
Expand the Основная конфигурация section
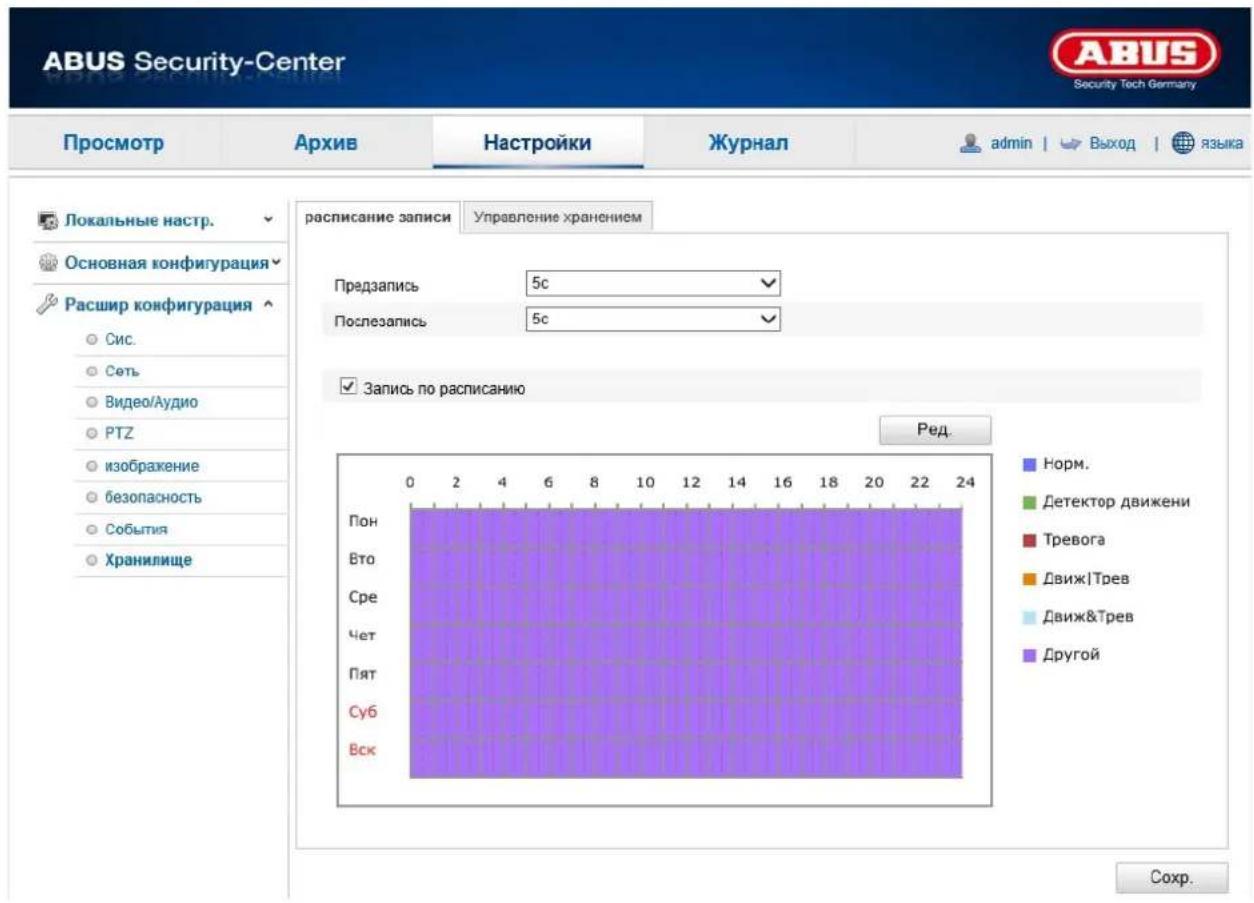(276, 263)
